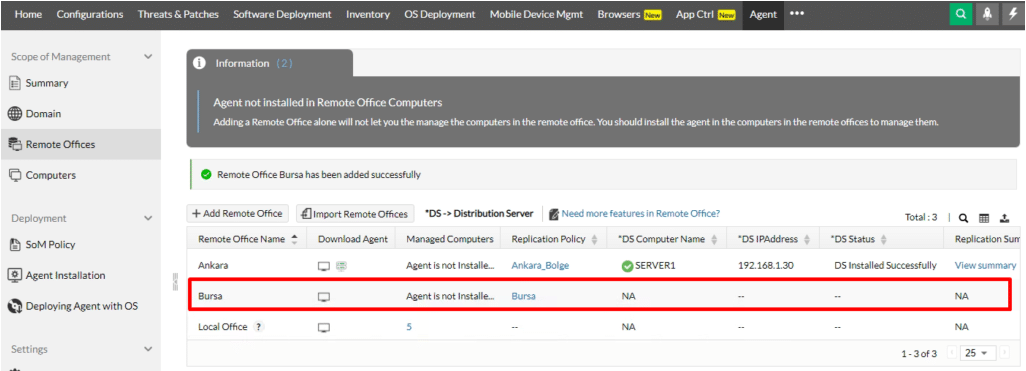Open the OS Deployment menu
1026x371 pixels.
[440, 14]
